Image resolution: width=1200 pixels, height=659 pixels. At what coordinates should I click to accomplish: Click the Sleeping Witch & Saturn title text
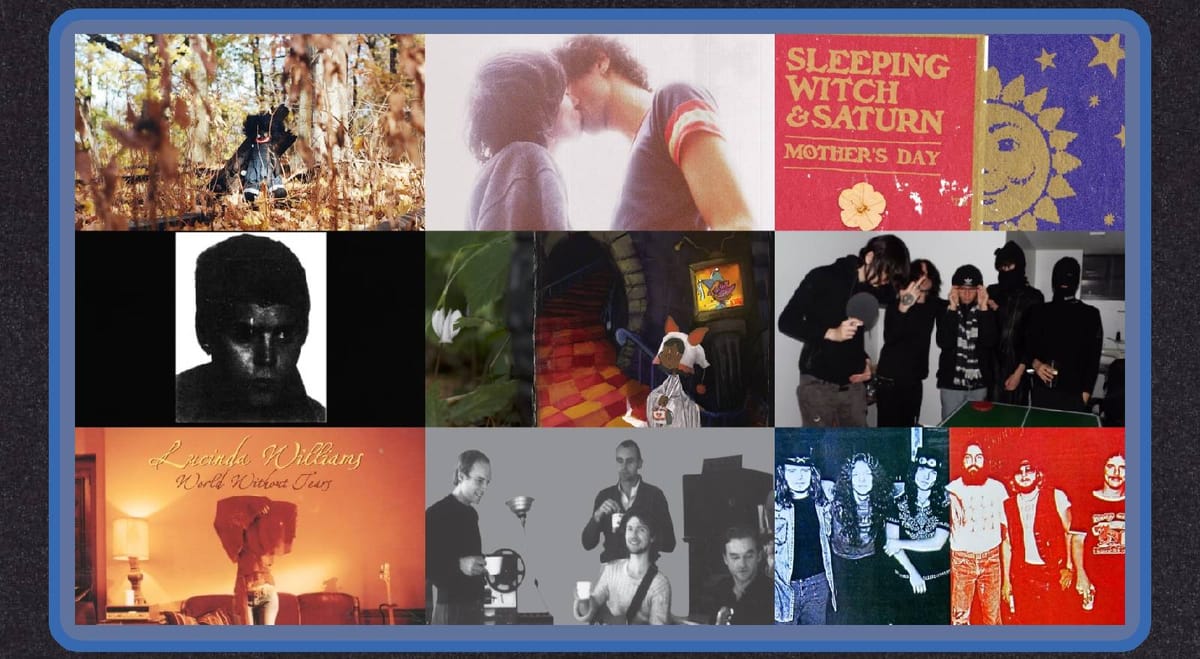pyautogui.click(x=865, y=90)
